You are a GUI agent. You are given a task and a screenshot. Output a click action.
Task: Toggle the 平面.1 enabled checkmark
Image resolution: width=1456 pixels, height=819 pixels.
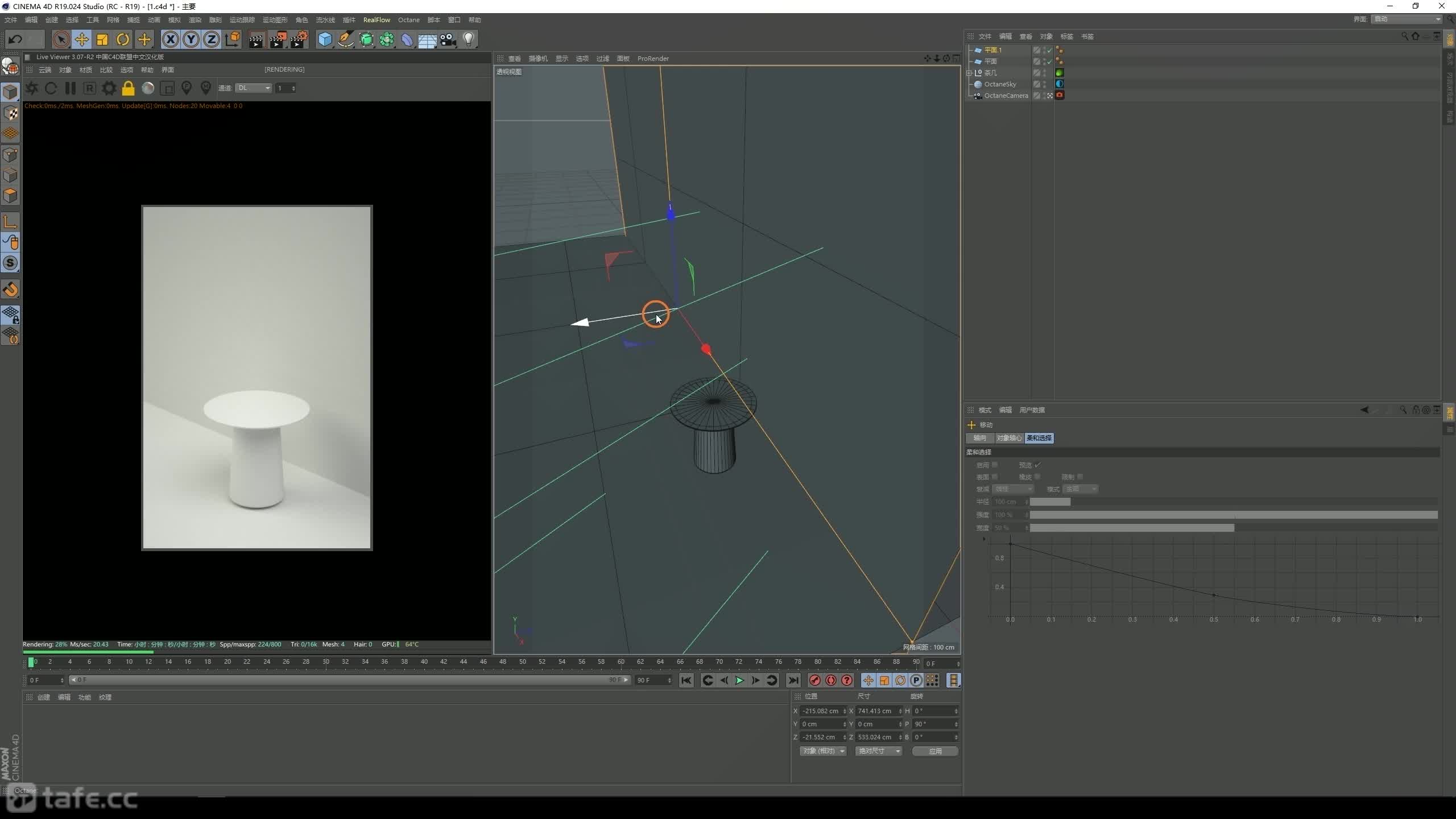tap(1050, 50)
